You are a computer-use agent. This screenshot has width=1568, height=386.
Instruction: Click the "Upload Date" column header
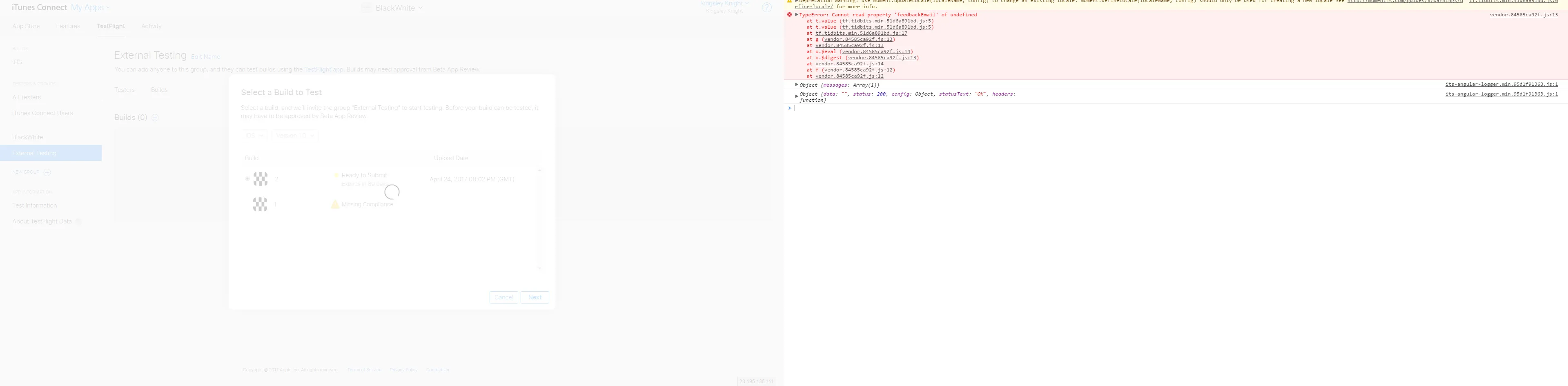click(451, 158)
